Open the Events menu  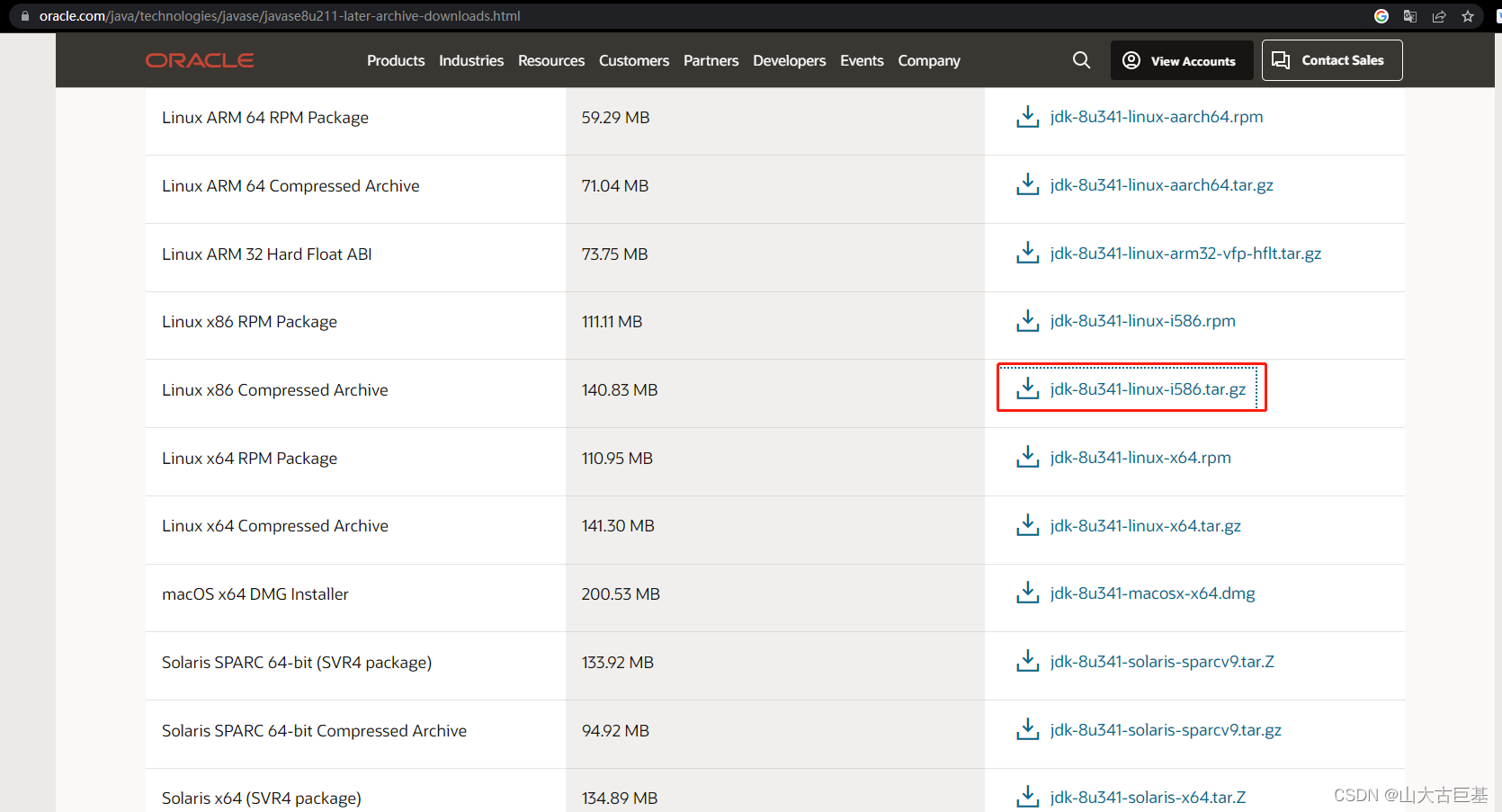point(862,60)
